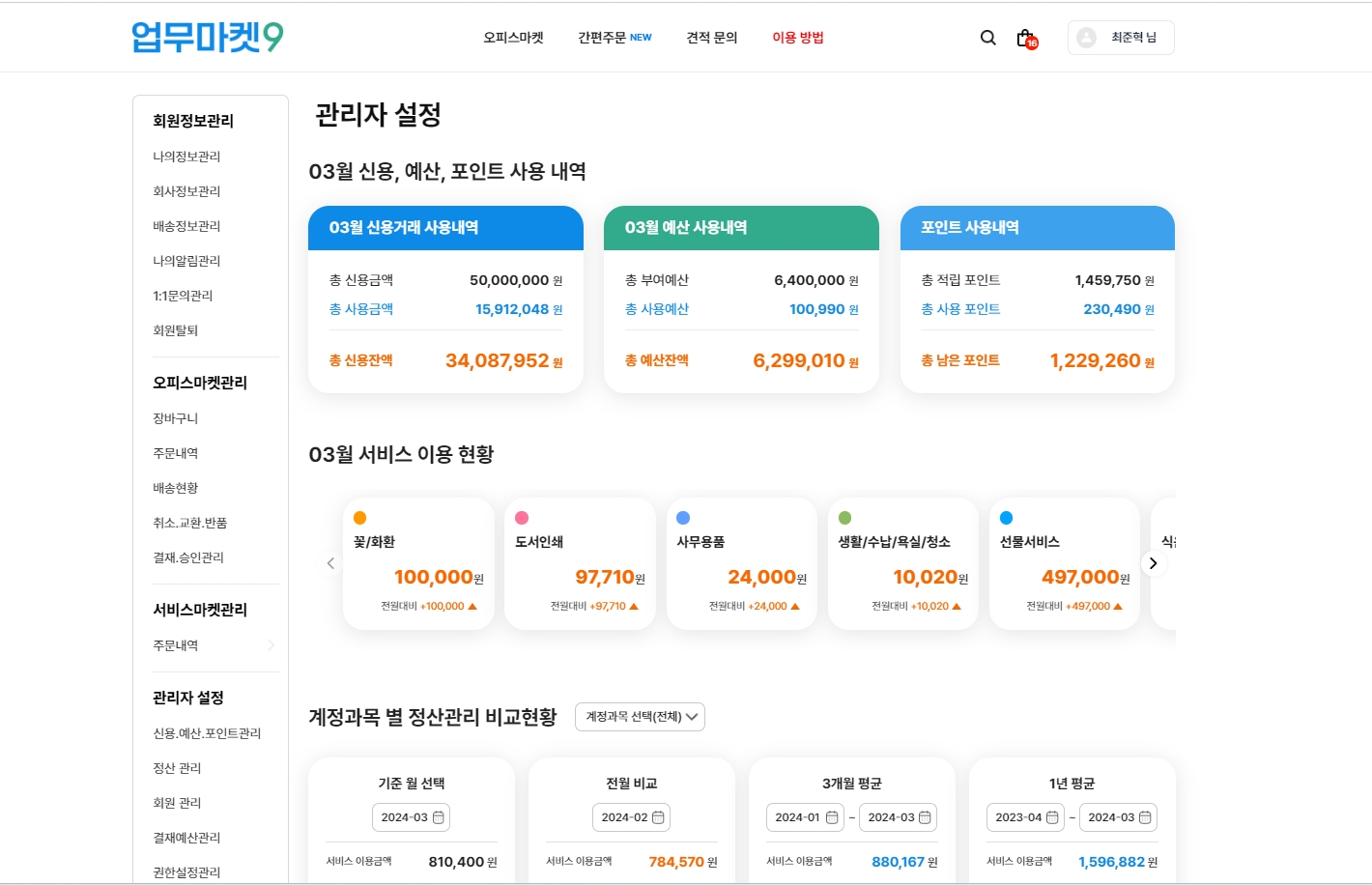Open 오피스마켓 menu
Viewport: 1372px width, 885px height.
pyautogui.click(x=513, y=38)
